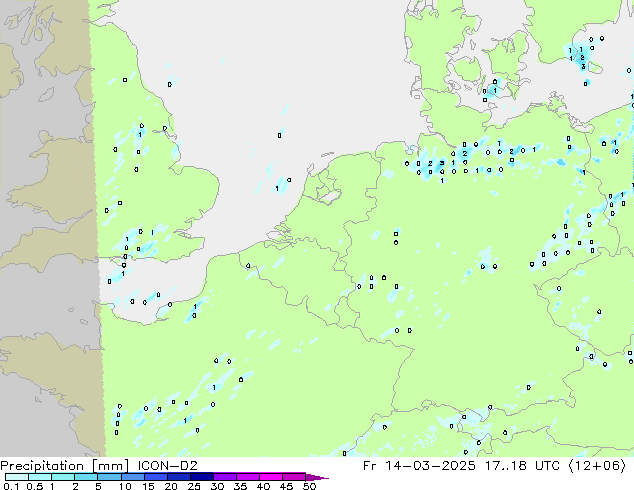Click the 1–2 mm legend color swatch
Viewport: 634px width, 490px height.
63,477
